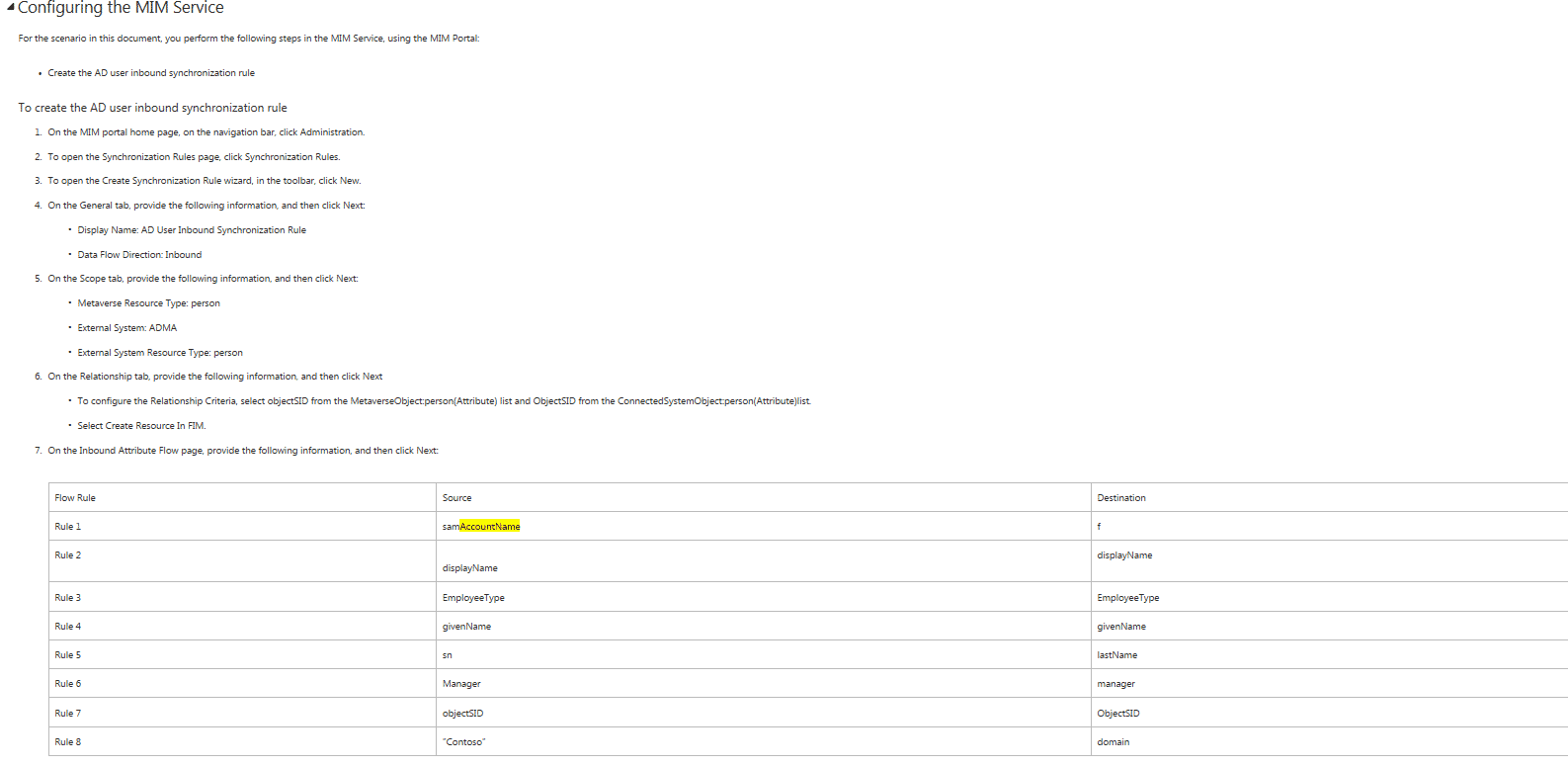This screenshot has height=766, width=1568.
Task: Click objectSID in the Source column
Action: (x=462, y=714)
